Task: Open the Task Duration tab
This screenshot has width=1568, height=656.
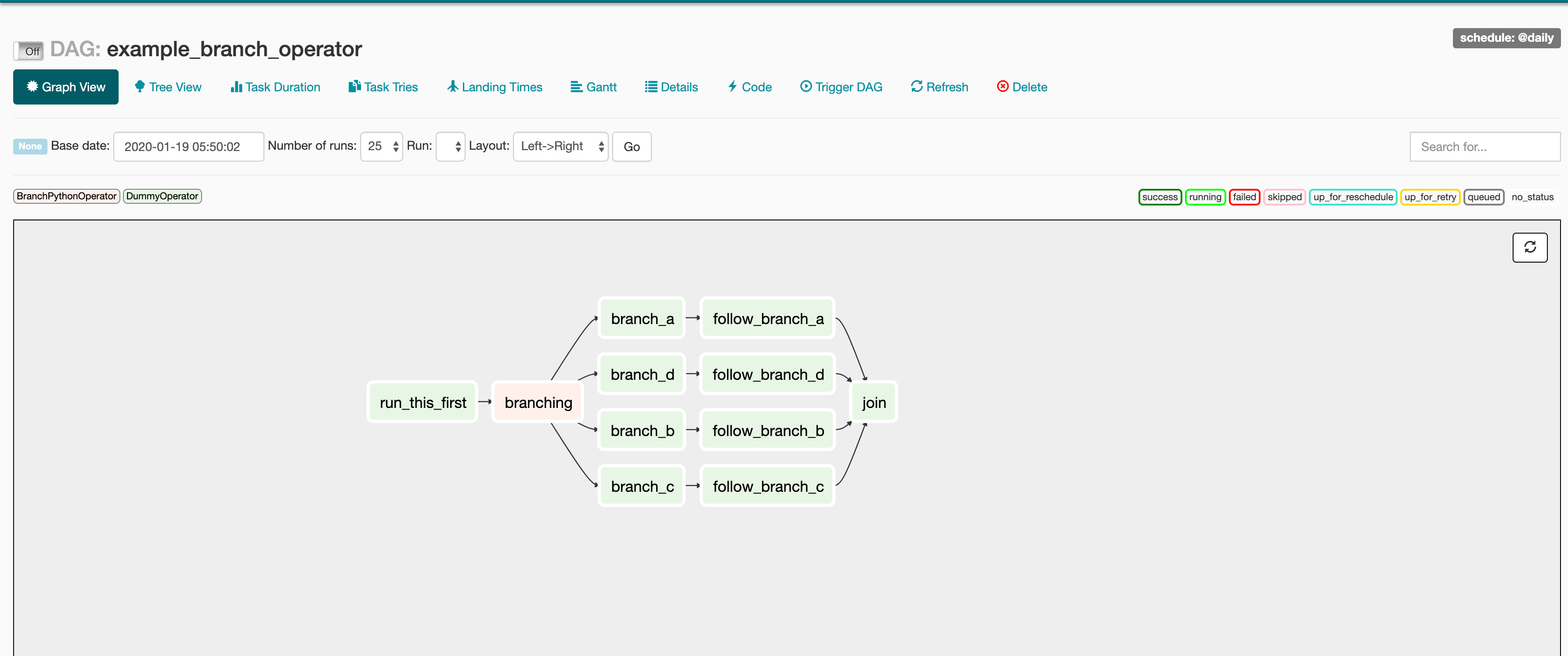Action: coord(275,87)
